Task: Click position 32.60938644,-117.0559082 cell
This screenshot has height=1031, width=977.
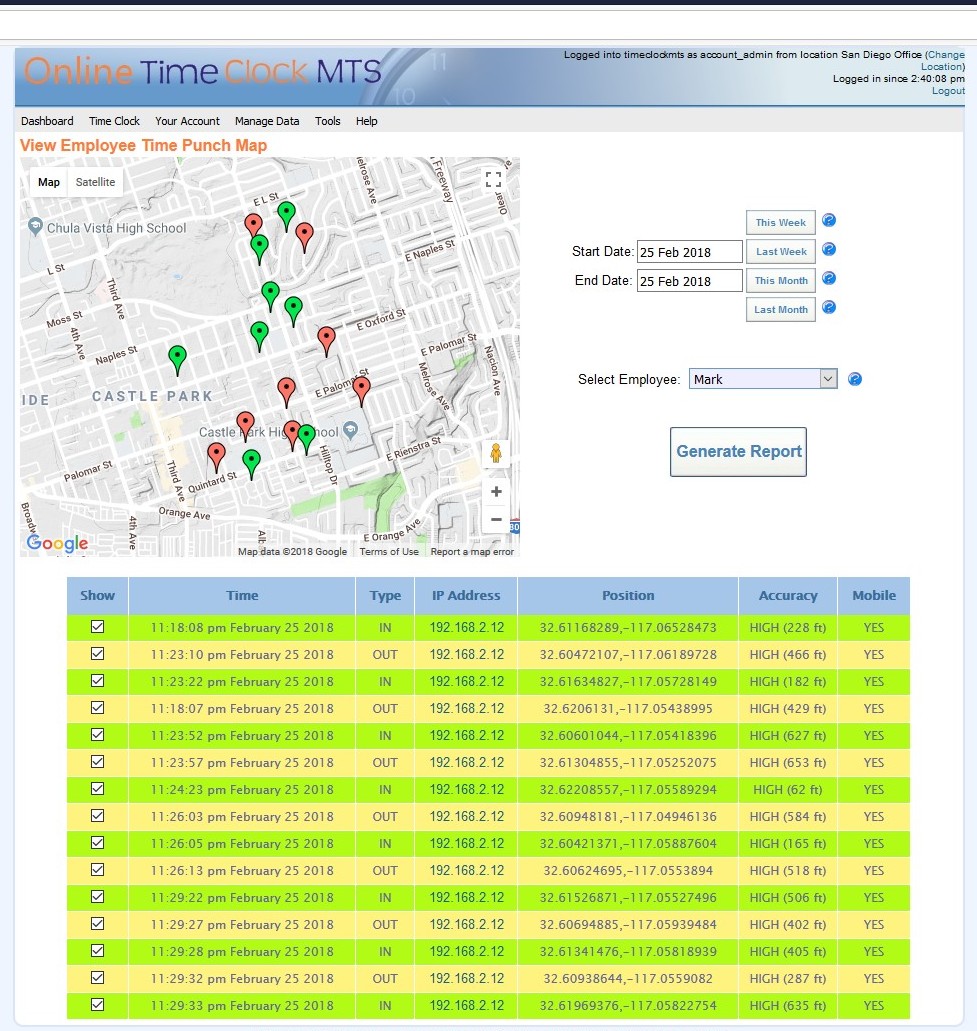Action: (628, 978)
